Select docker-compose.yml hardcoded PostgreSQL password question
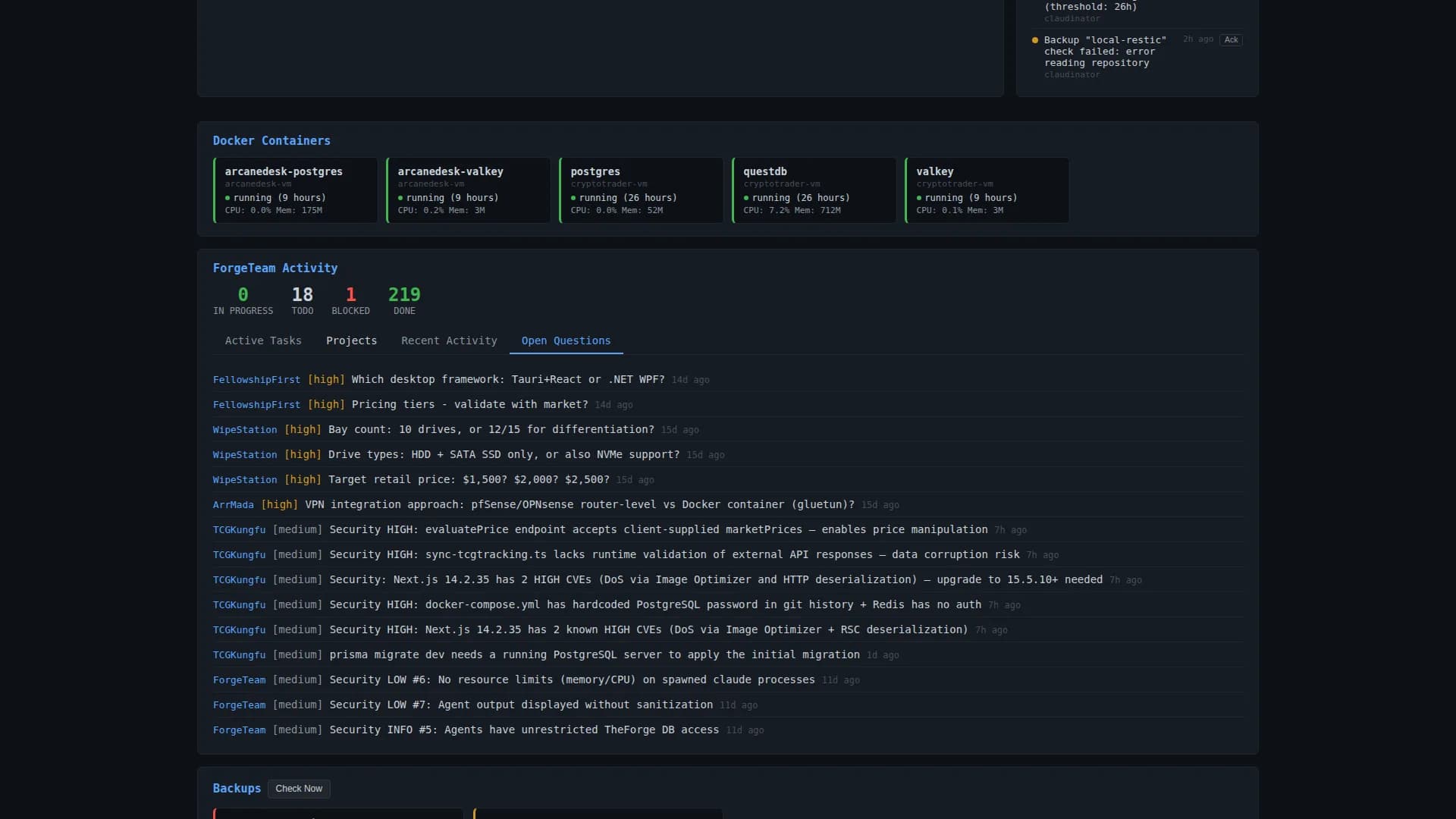Image resolution: width=1456 pixels, height=819 pixels. point(655,604)
